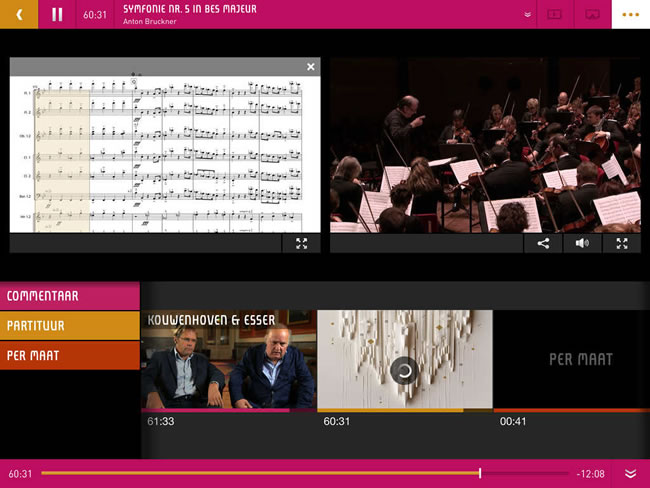The image size is (650, 488).
Task: Pause the symphony playback
Action: [57, 15]
